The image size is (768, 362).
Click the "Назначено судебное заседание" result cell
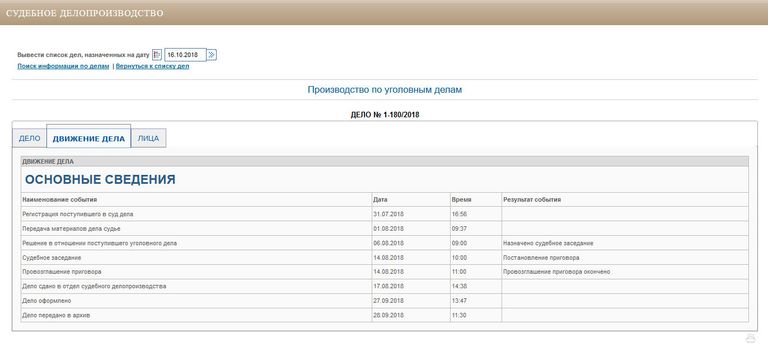(625, 243)
